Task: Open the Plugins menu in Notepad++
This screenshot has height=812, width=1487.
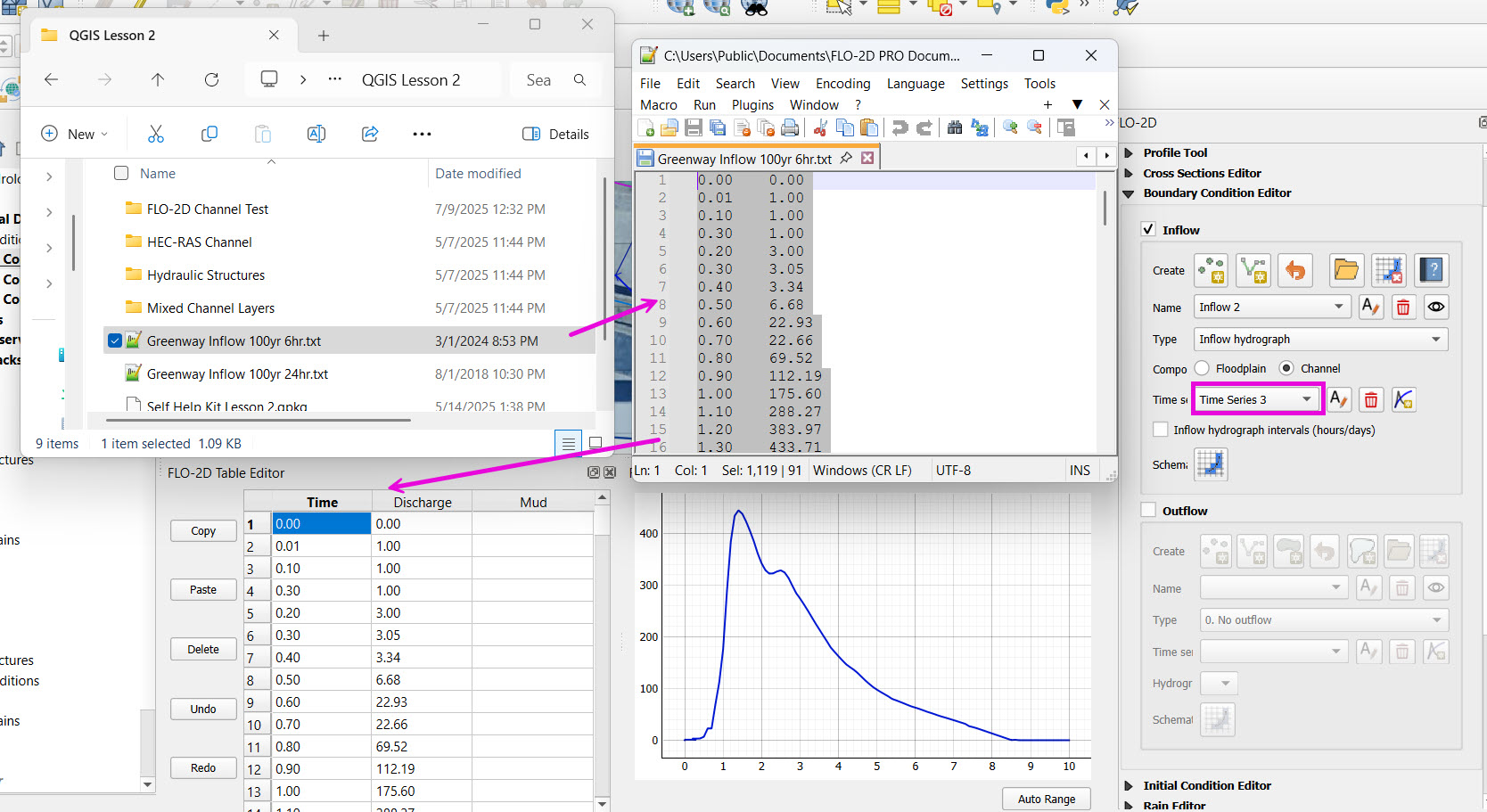Action: coord(752,105)
